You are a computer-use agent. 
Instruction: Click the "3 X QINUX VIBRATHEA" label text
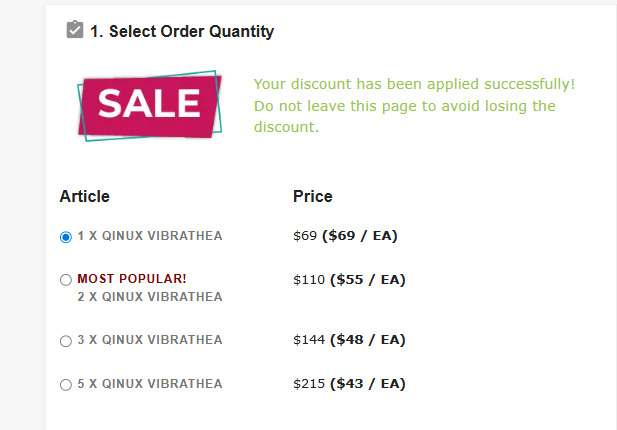click(x=150, y=340)
